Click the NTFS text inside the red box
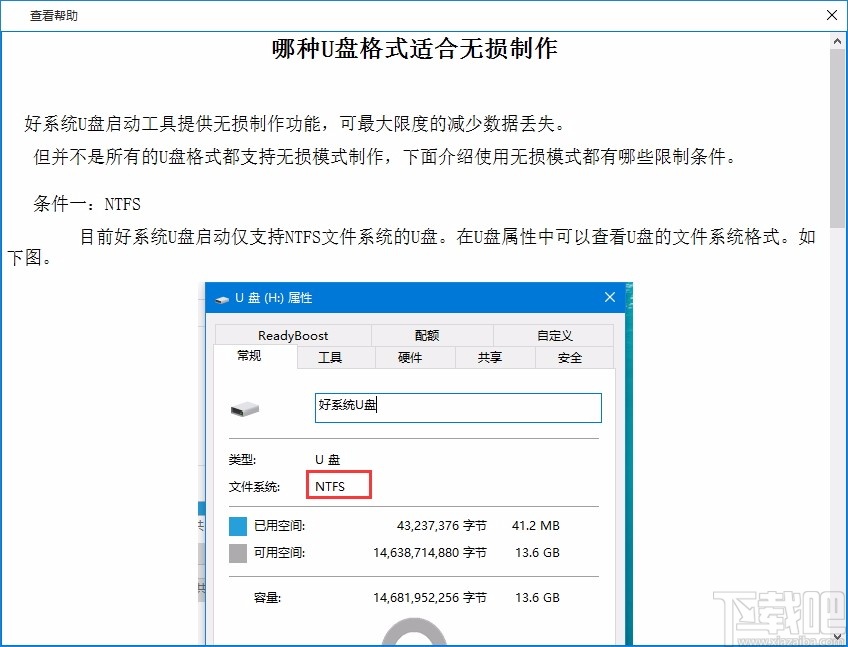Image resolution: width=848 pixels, height=647 pixels. [337, 484]
